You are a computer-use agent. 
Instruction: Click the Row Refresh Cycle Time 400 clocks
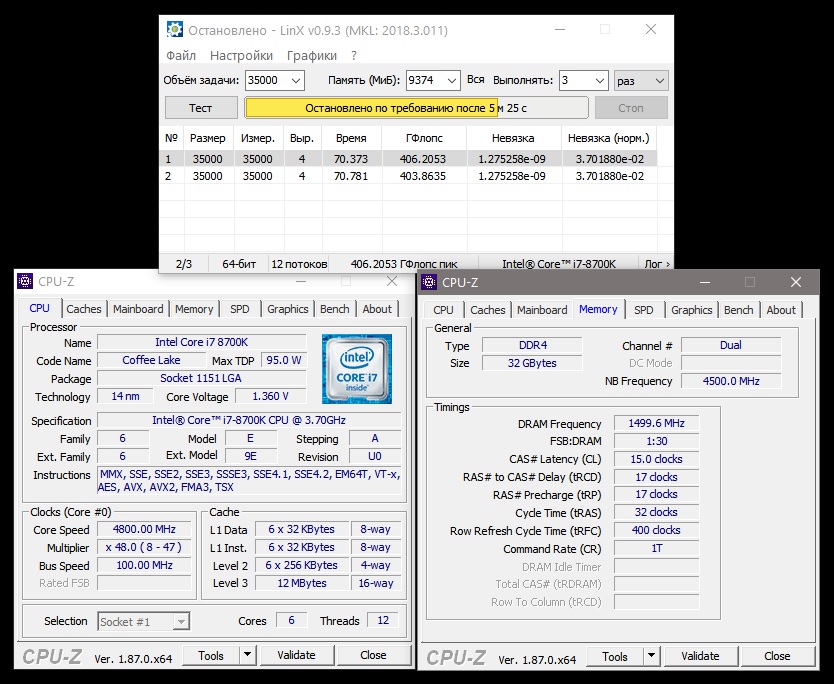click(656, 530)
